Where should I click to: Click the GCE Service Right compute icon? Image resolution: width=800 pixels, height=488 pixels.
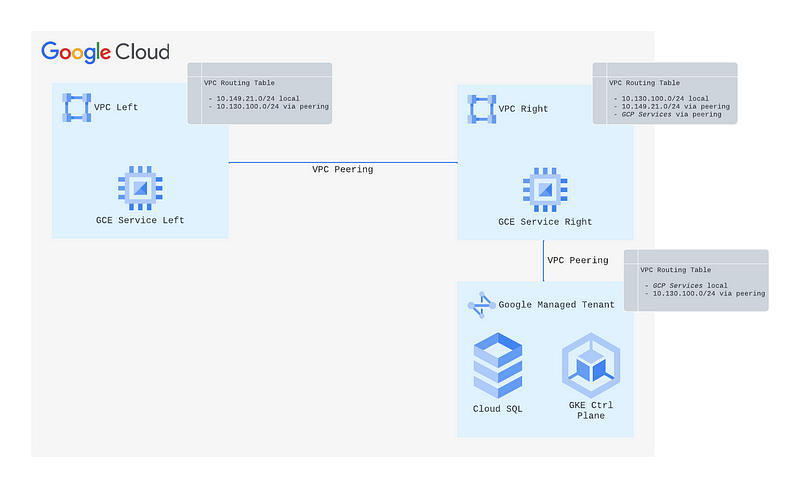click(x=545, y=189)
